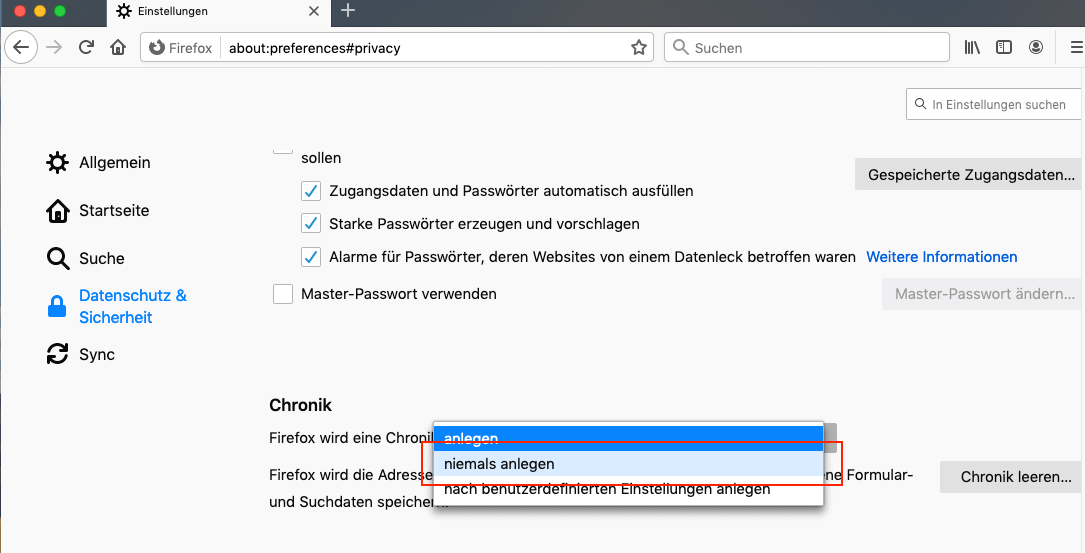The image size is (1085, 553).
Task: Show the sidebars toggle icon
Action: click(x=1004, y=48)
